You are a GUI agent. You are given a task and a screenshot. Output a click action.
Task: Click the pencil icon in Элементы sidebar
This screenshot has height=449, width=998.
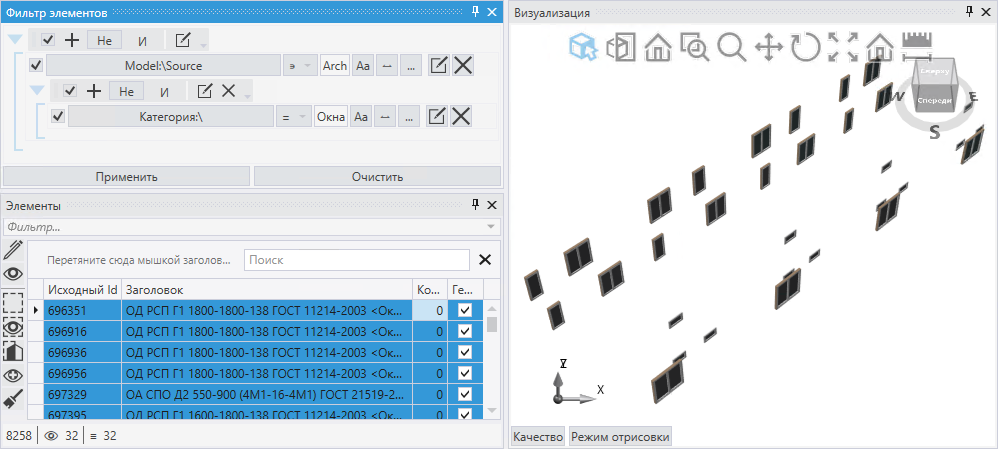pyautogui.click(x=13, y=250)
